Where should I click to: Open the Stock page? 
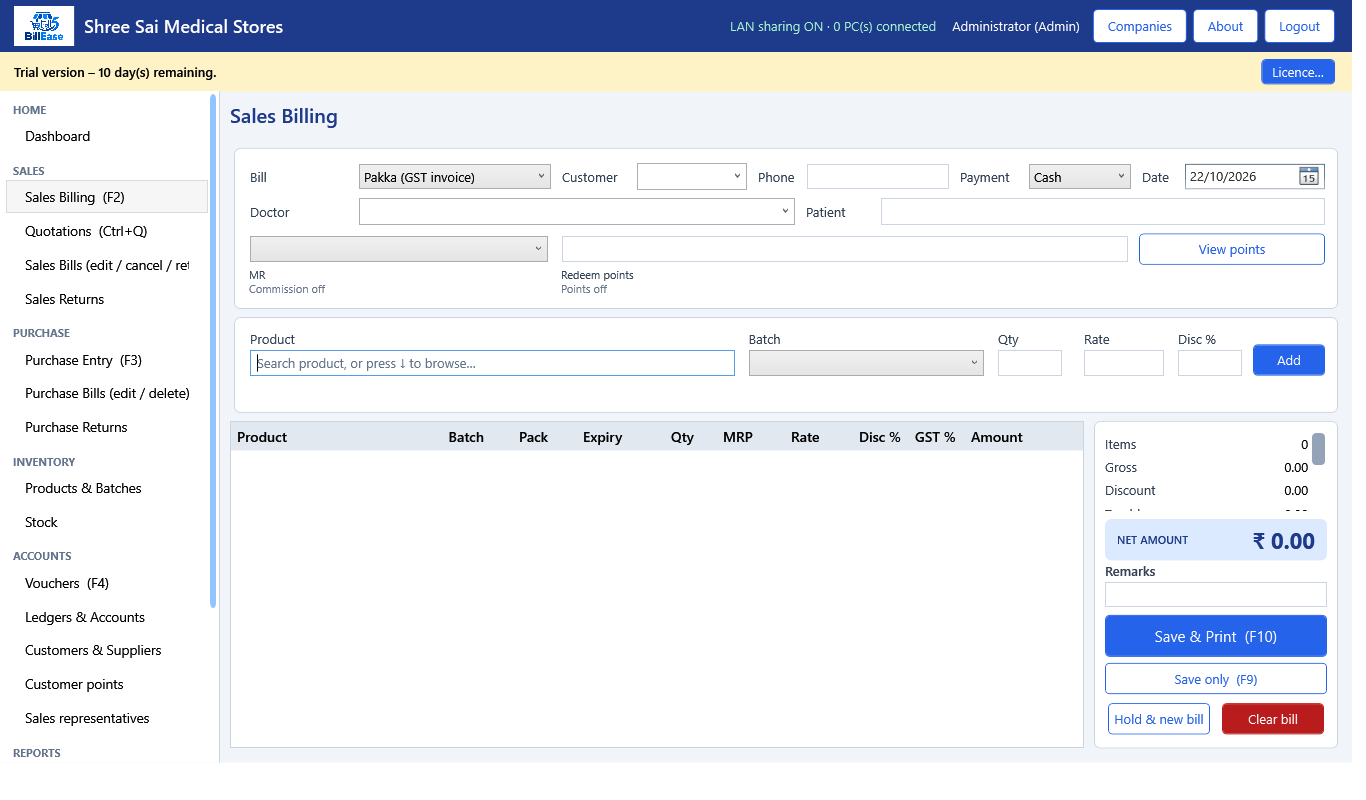[107, 522]
